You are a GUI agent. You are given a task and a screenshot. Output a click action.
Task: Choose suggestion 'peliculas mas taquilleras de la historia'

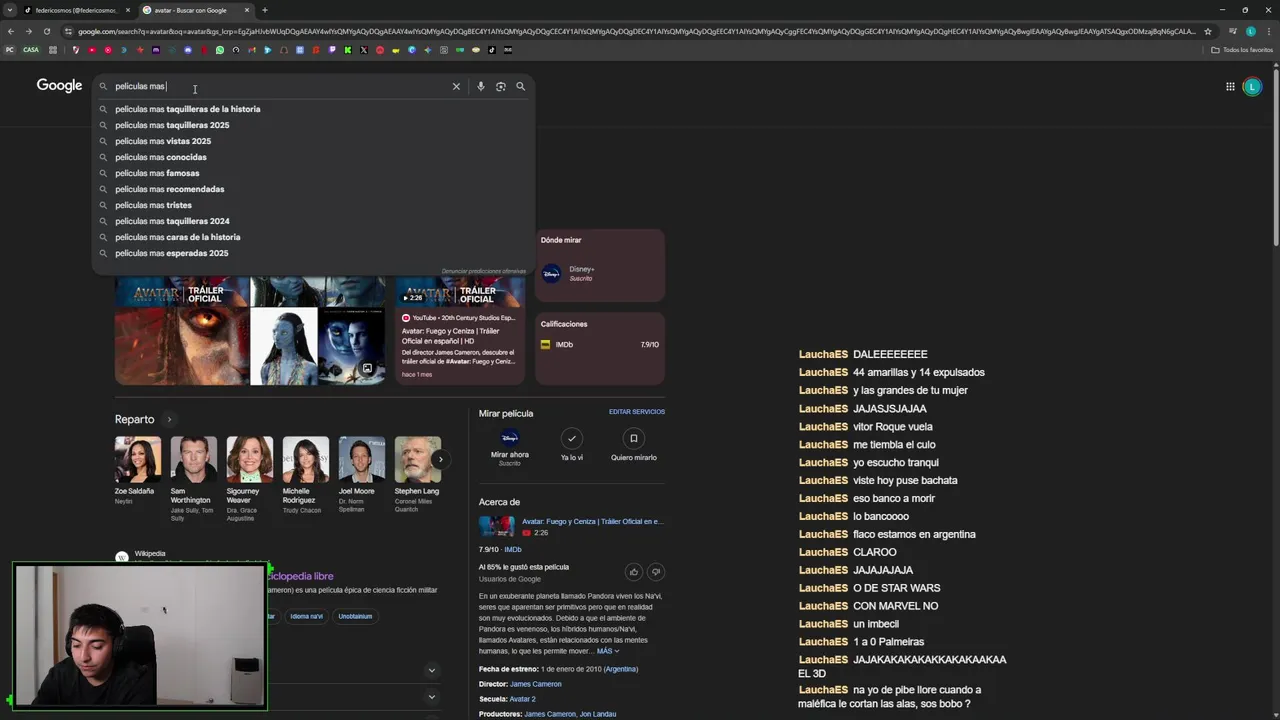coord(313,109)
